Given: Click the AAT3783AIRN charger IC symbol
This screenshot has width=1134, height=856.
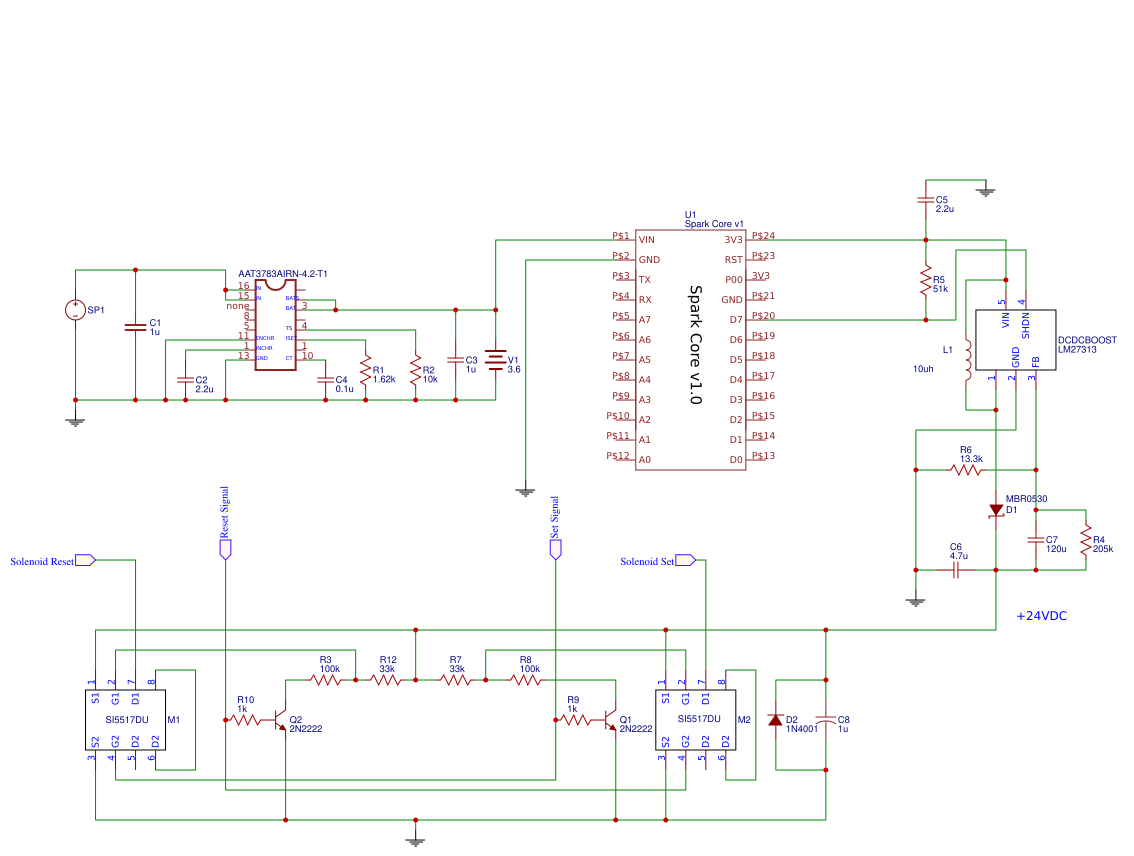Looking at the screenshot, I should [x=277, y=325].
